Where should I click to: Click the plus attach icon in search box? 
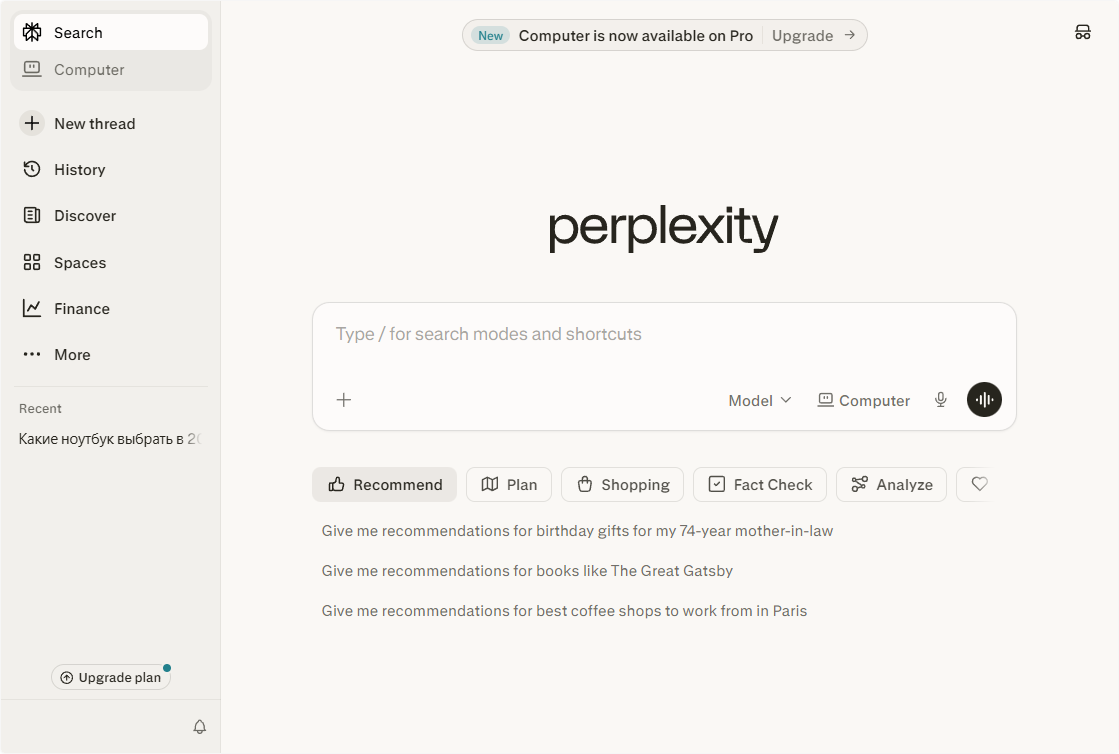[x=344, y=400]
